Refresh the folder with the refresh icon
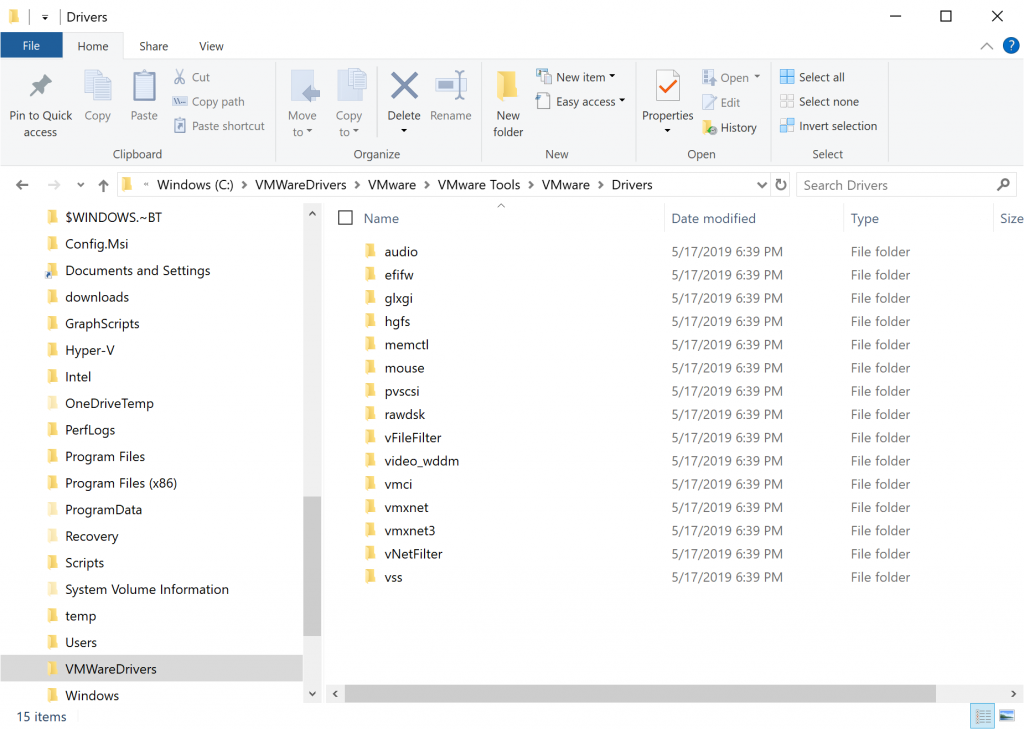Viewport: 1024px width, 729px height. pos(779,184)
